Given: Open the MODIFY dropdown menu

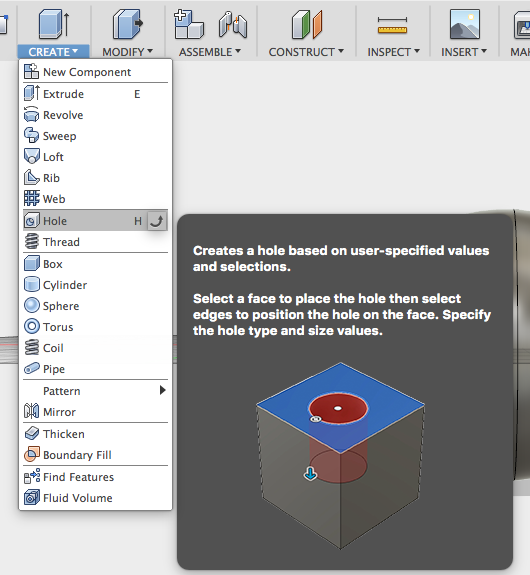Looking at the screenshot, I should [x=127, y=52].
